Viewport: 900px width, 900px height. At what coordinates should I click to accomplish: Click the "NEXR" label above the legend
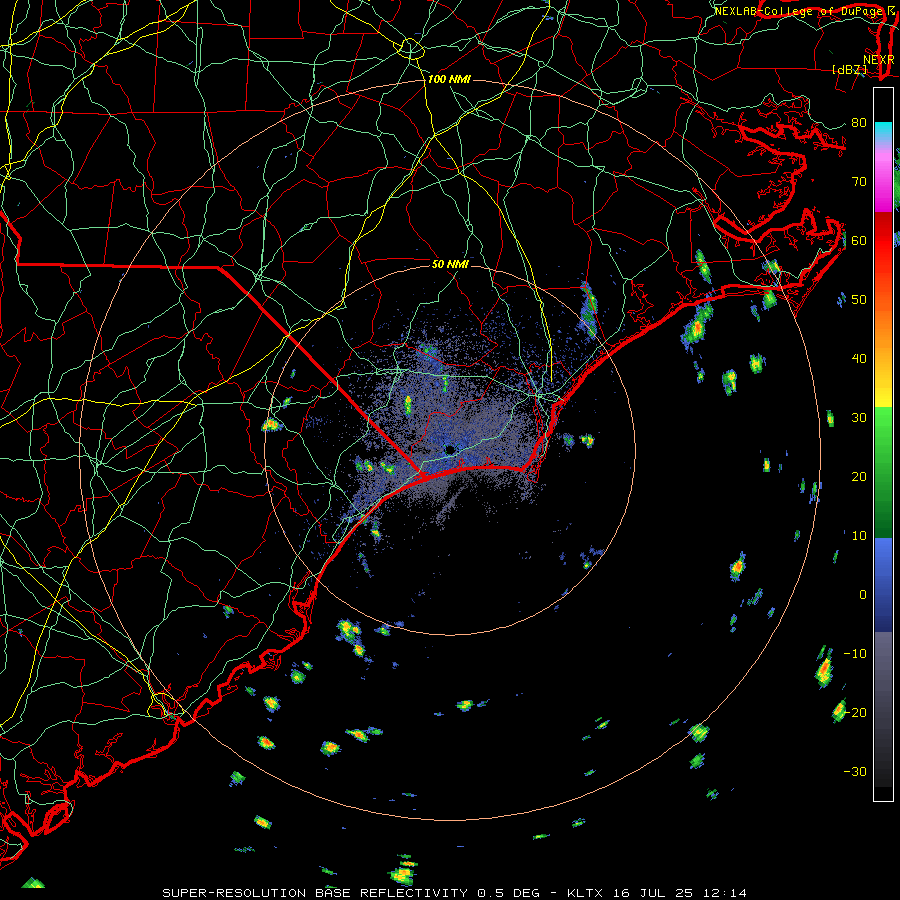(879, 60)
